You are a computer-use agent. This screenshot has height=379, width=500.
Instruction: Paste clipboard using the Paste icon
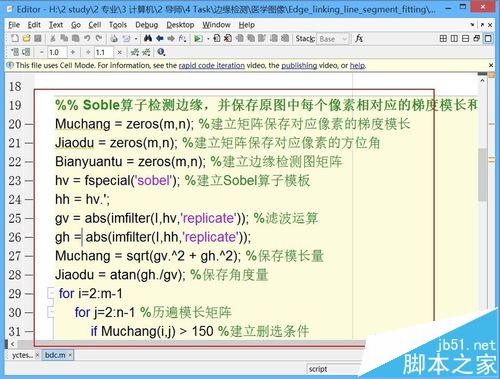[x=75, y=38]
